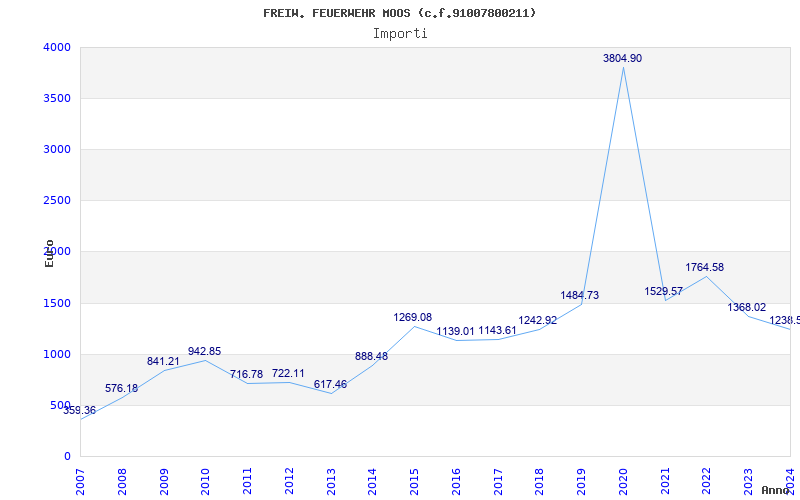This screenshot has width=800, height=500.
Task: Click the 4000 y-axis tick label
Action: pyautogui.click(x=57, y=47)
